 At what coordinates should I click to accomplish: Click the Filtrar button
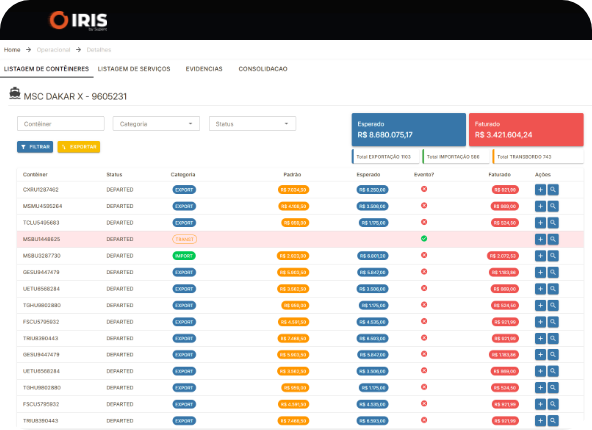(35, 147)
